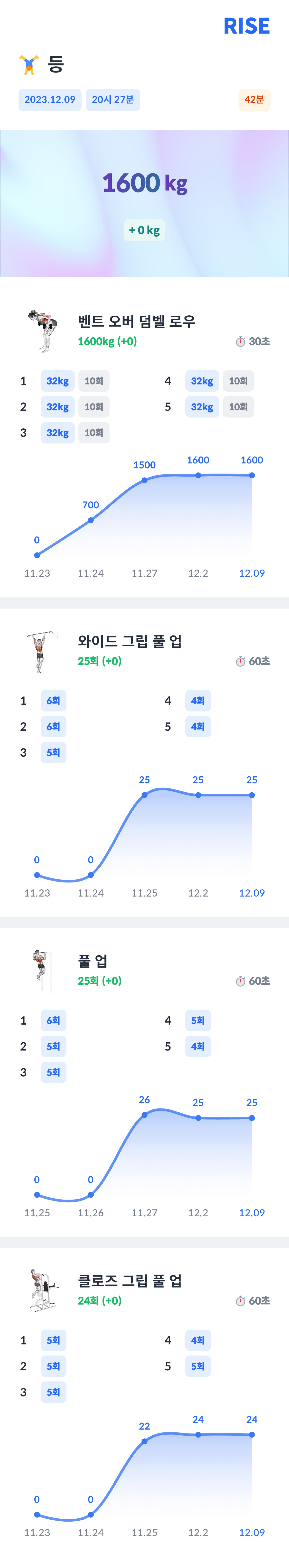Image resolution: width=289 pixels, height=1568 pixels.
Task: Click the 30초 rest timer icon
Action: pyautogui.click(x=240, y=342)
